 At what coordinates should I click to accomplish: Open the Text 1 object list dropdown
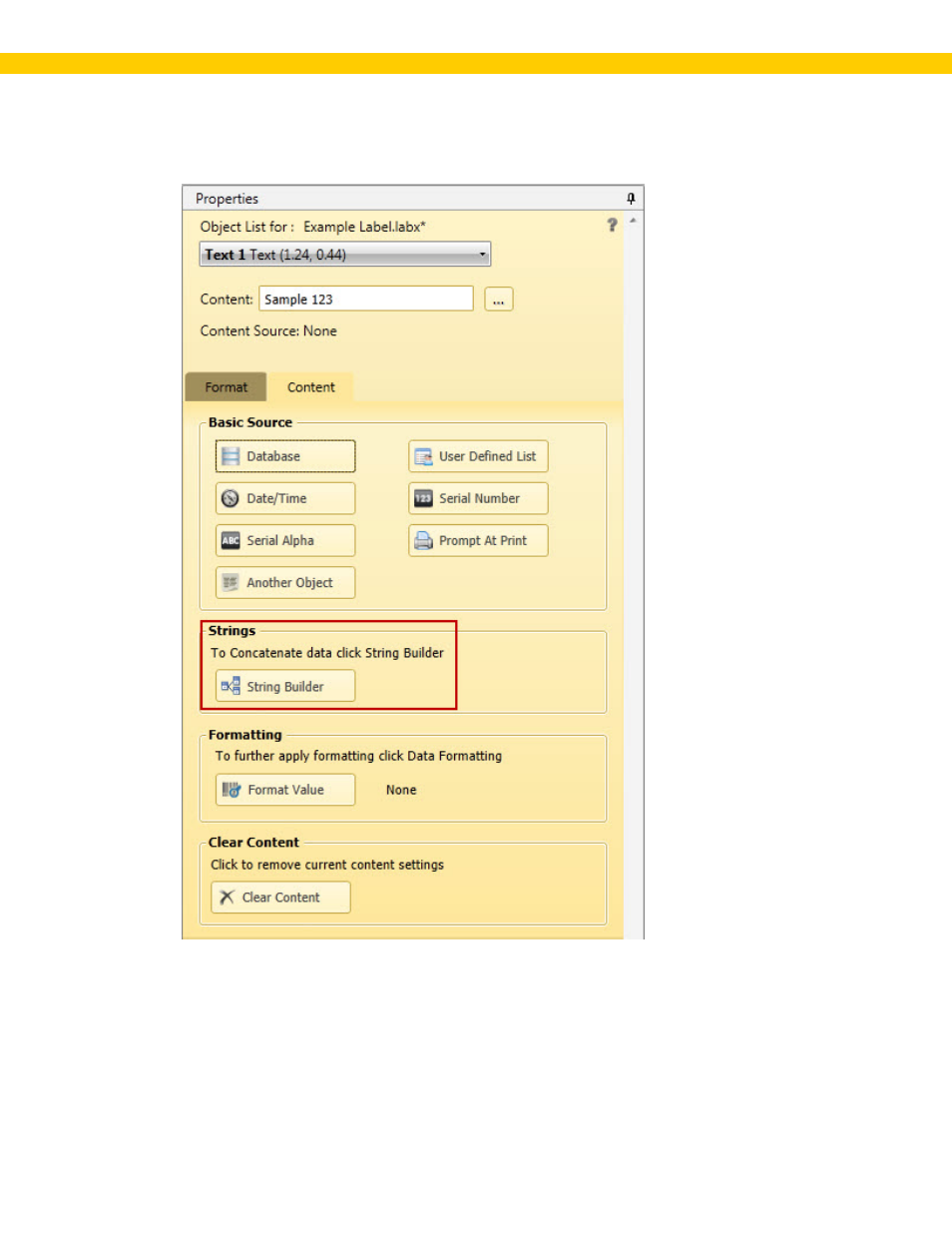pyautogui.click(x=345, y=255)
